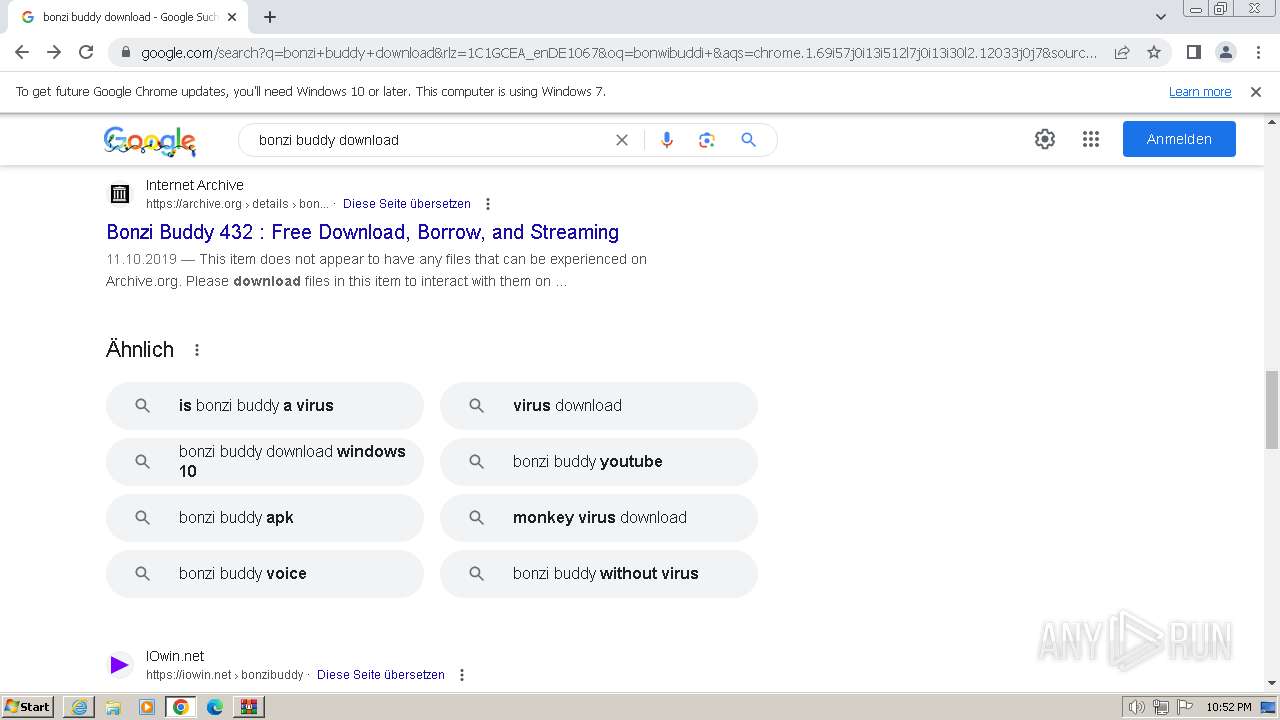Image resolution: width=1280 pixels, height=720 pixels.
Task: Search 'bonzi buddy youtube' suggestion
Action: [x=599, y=462]
